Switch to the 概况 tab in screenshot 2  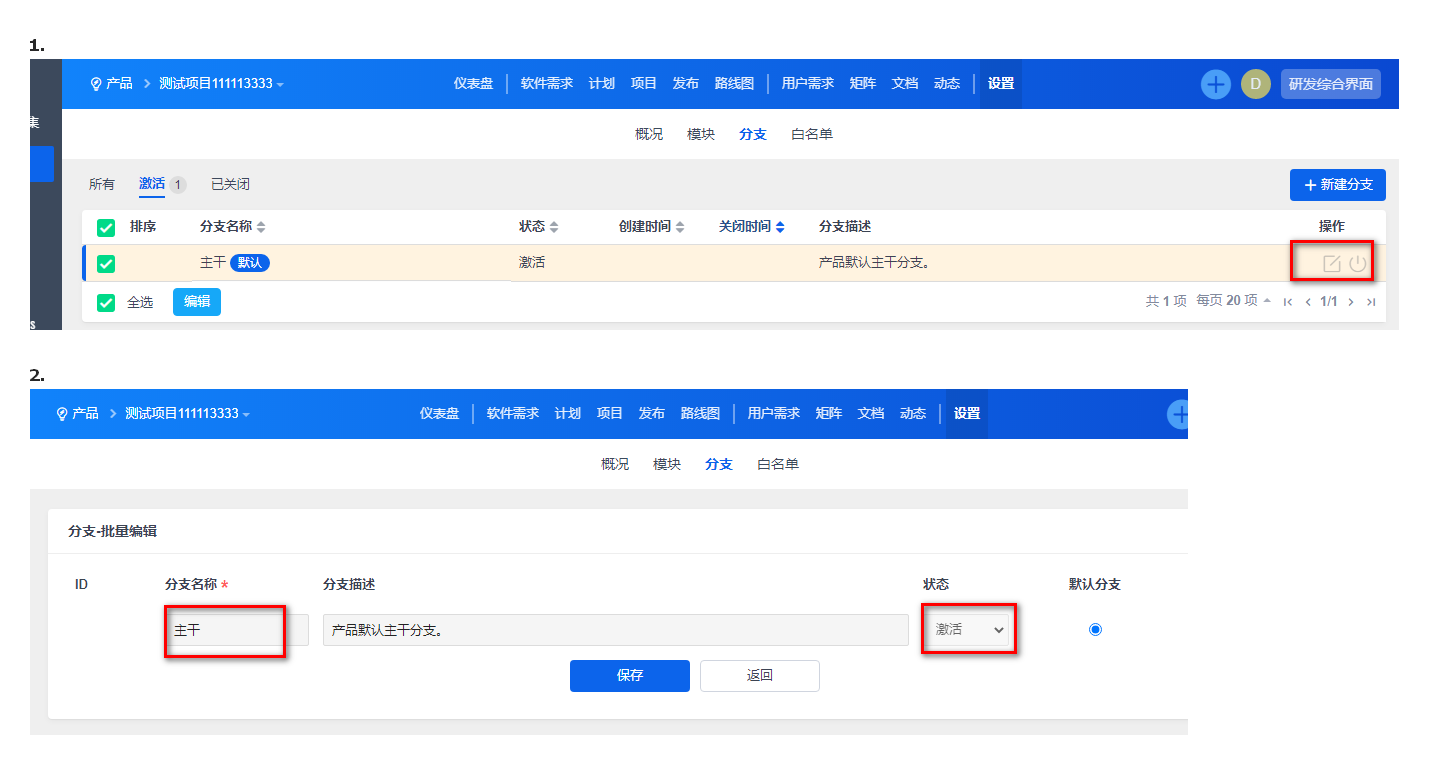click(x=615, y=464)
